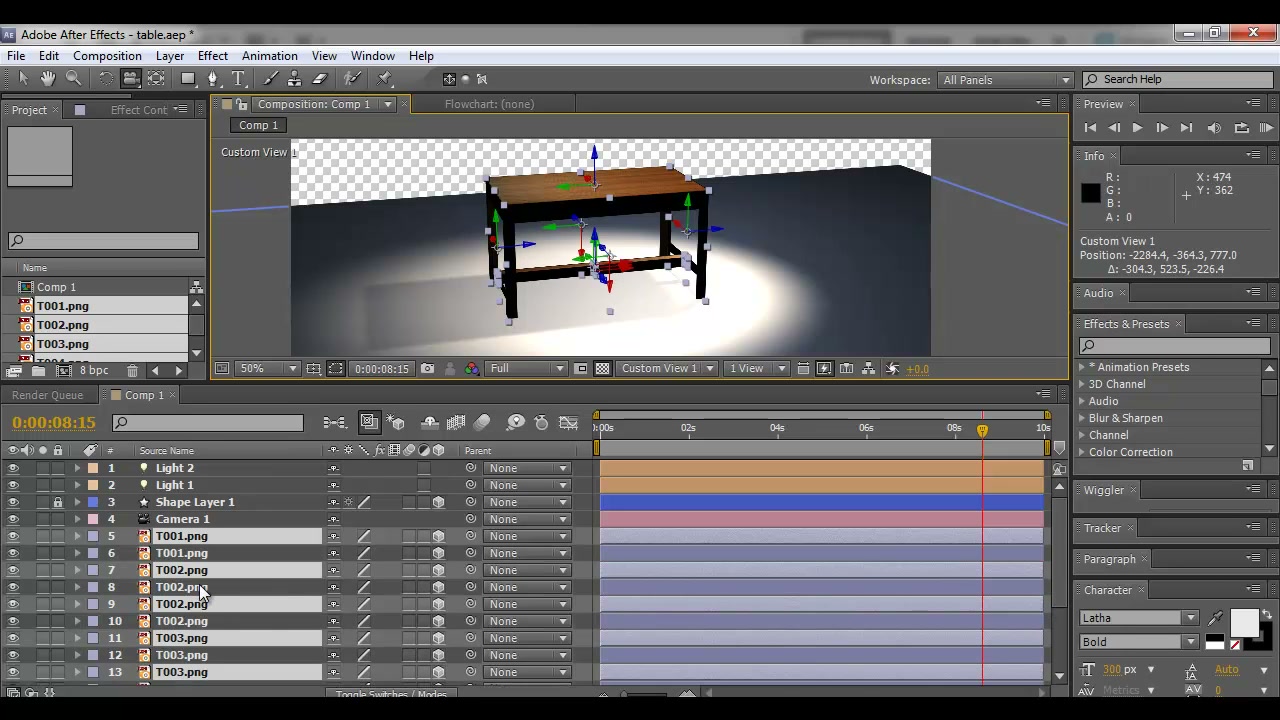Jump to first frame in Preview panel
This screenshot has height=720, width=1280.
coord(1090,128)
